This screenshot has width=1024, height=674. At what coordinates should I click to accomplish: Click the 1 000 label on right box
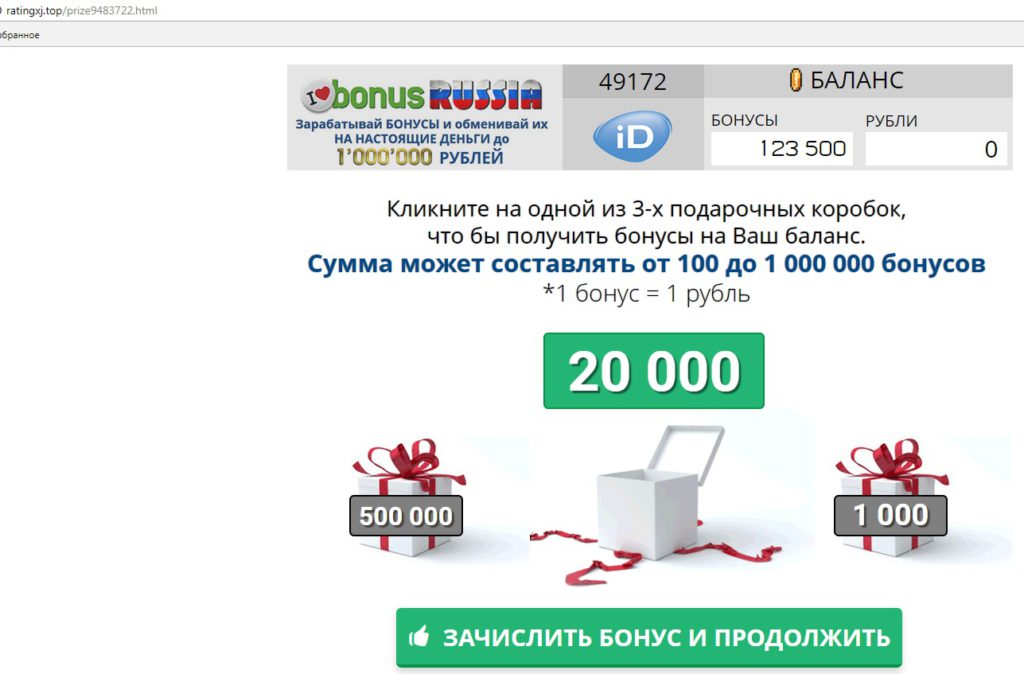891,515
